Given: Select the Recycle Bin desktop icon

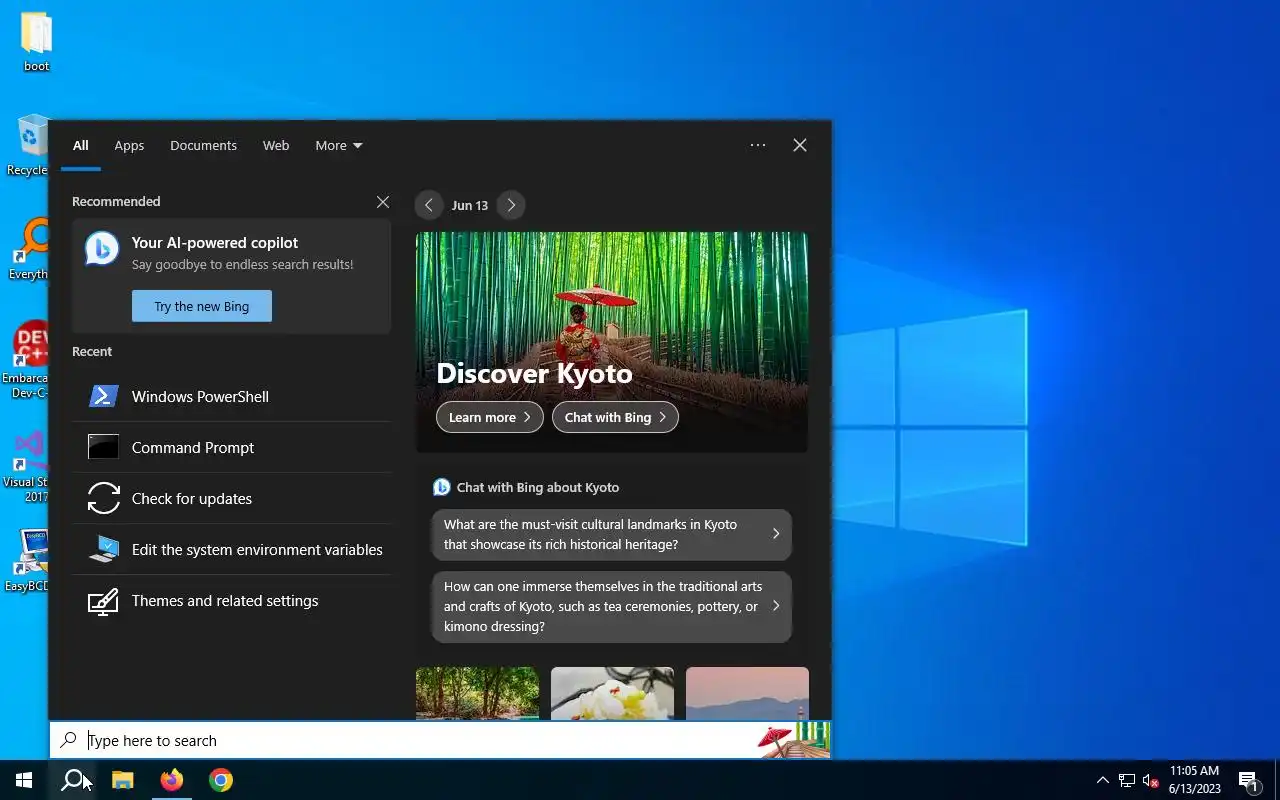Looking at the screenshot, I should click(30, 146).
